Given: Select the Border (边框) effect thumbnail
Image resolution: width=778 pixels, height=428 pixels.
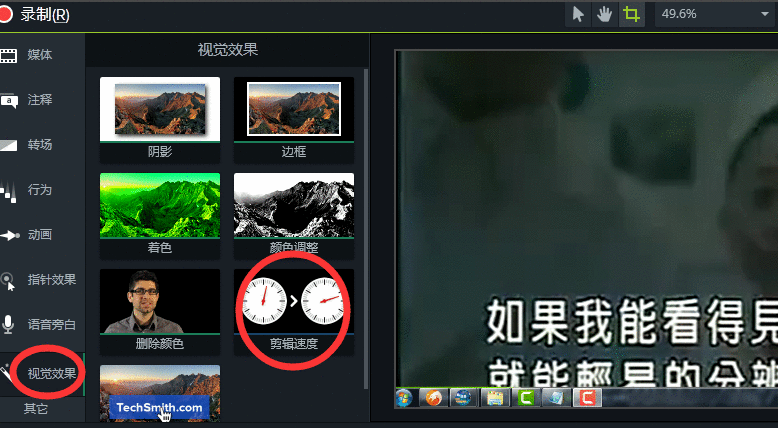Looking at the screenshot, I should pyautogui.click(x=294, y=119).
